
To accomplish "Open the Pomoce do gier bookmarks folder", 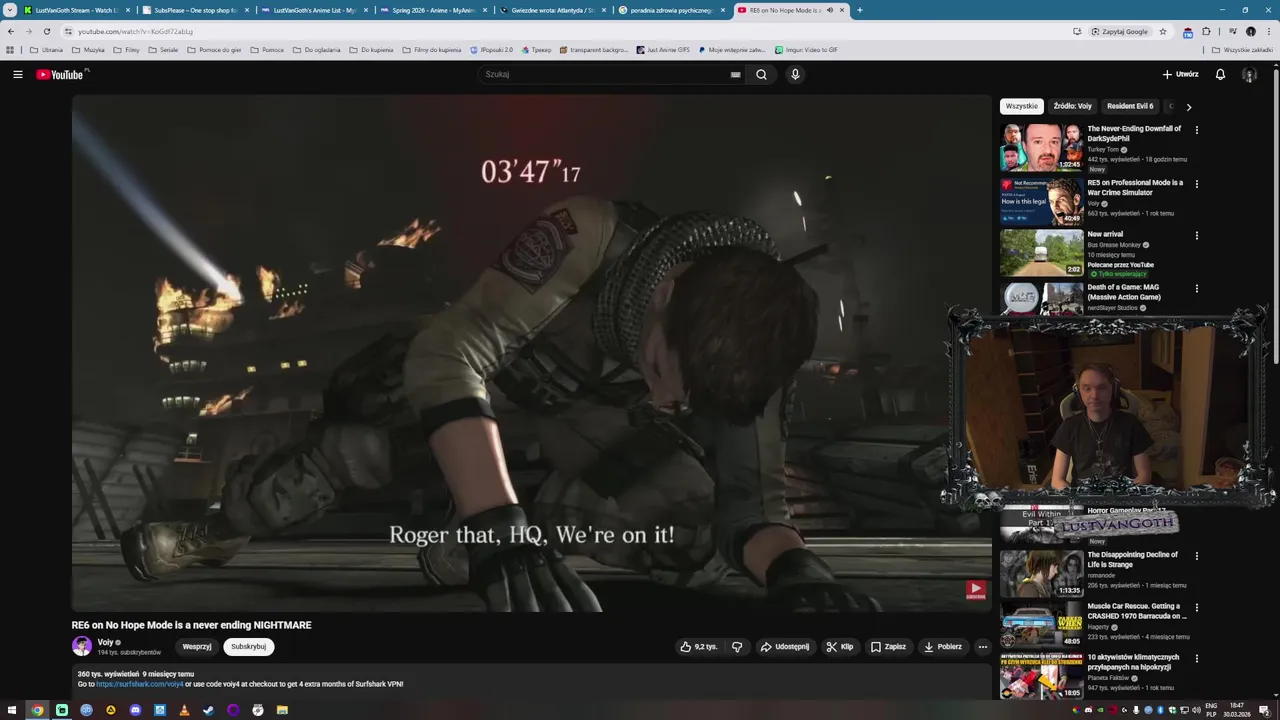I will click(214, 49).
